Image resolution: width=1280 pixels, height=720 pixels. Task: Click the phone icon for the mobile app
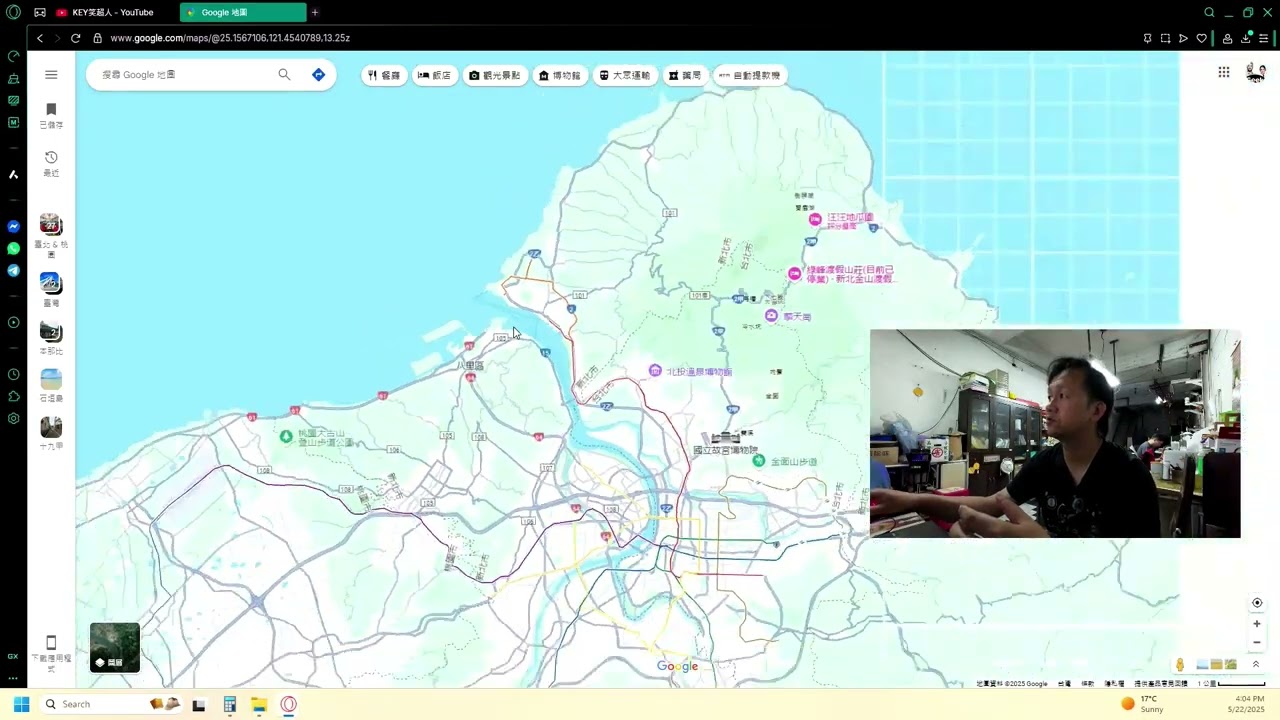click(x=51, y=643)
